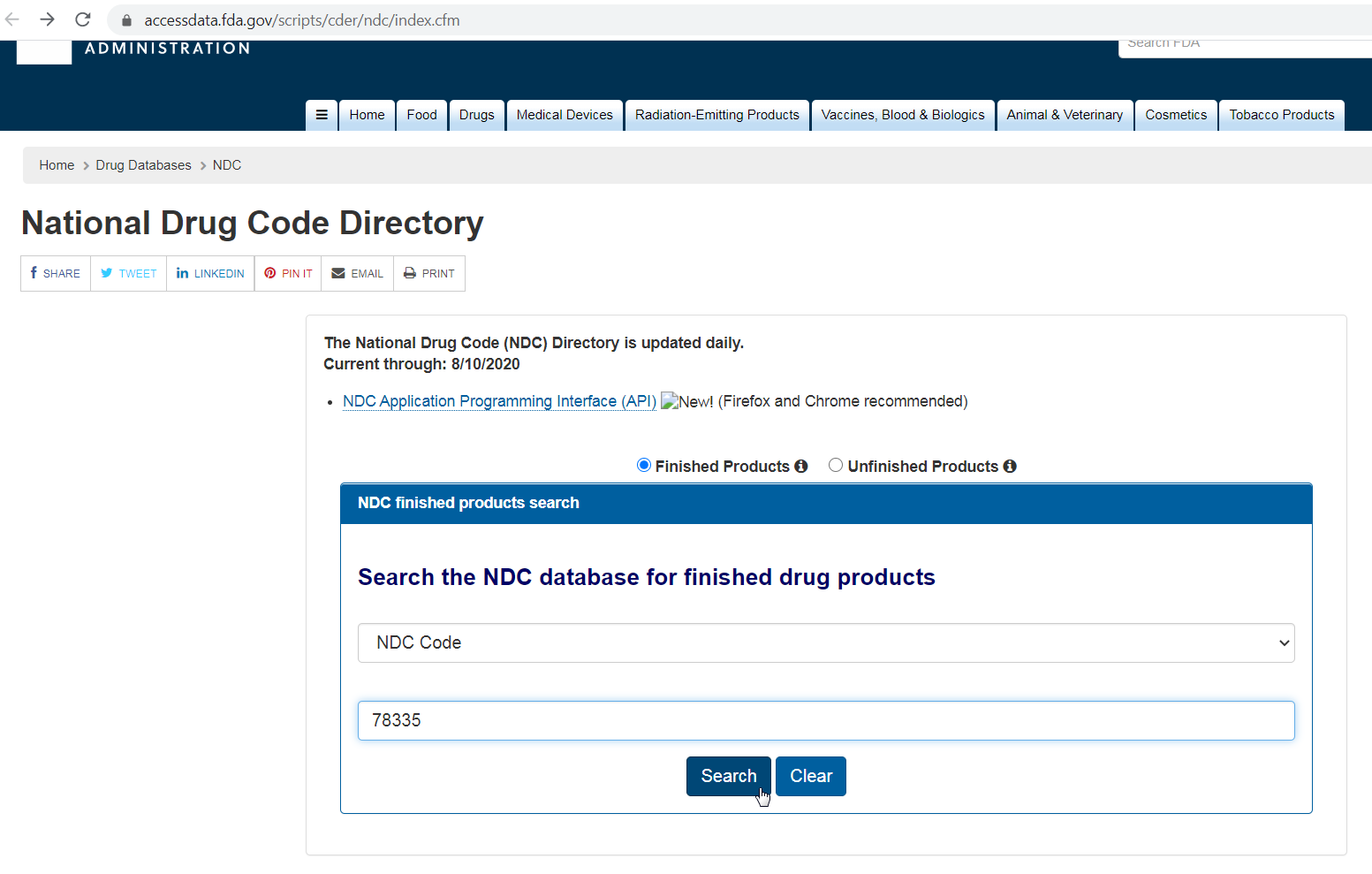Click info icon beside Finished Products
Image resolution: width=1372 pixels, height=874 pixels.
[801, 466]
